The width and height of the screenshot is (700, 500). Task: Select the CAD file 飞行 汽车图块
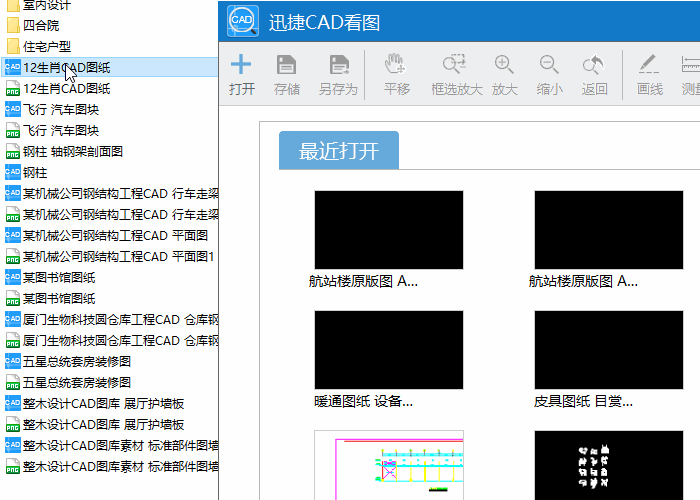[52, 109]
